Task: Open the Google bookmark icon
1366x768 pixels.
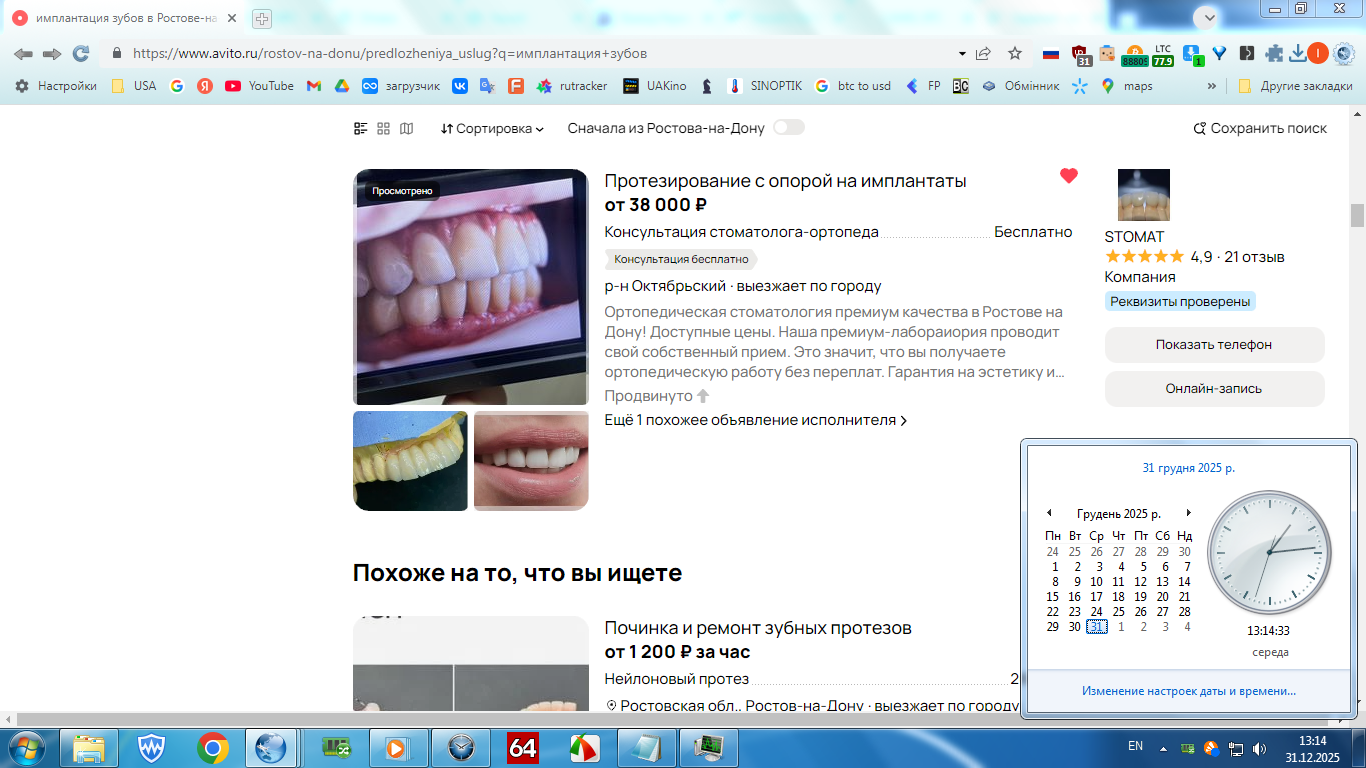Action: [x=177, y=86]
